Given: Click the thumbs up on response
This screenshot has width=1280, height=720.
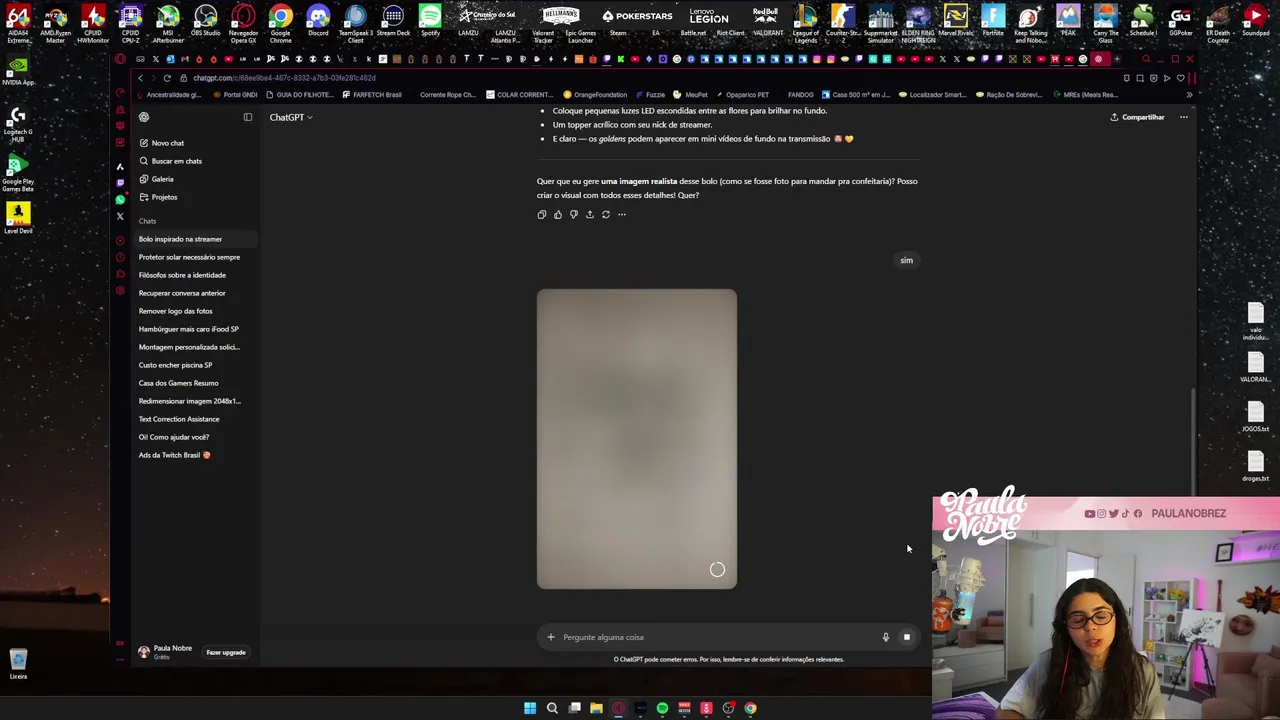Looking at the screenshot, I should tap(558, 214).
